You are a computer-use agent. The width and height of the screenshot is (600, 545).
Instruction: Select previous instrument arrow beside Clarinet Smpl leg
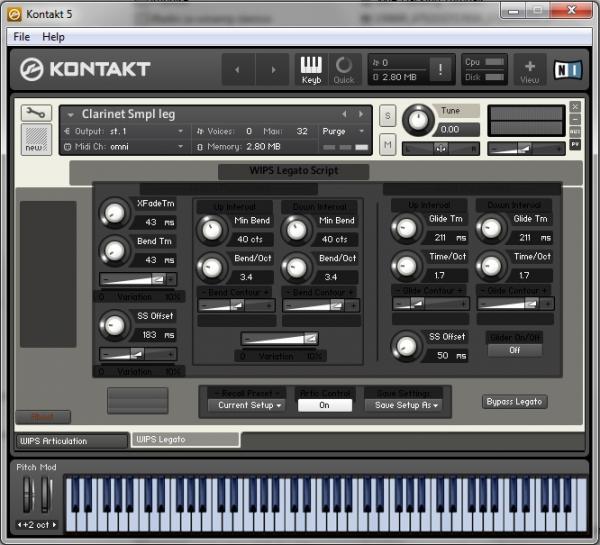coord(344,114)
